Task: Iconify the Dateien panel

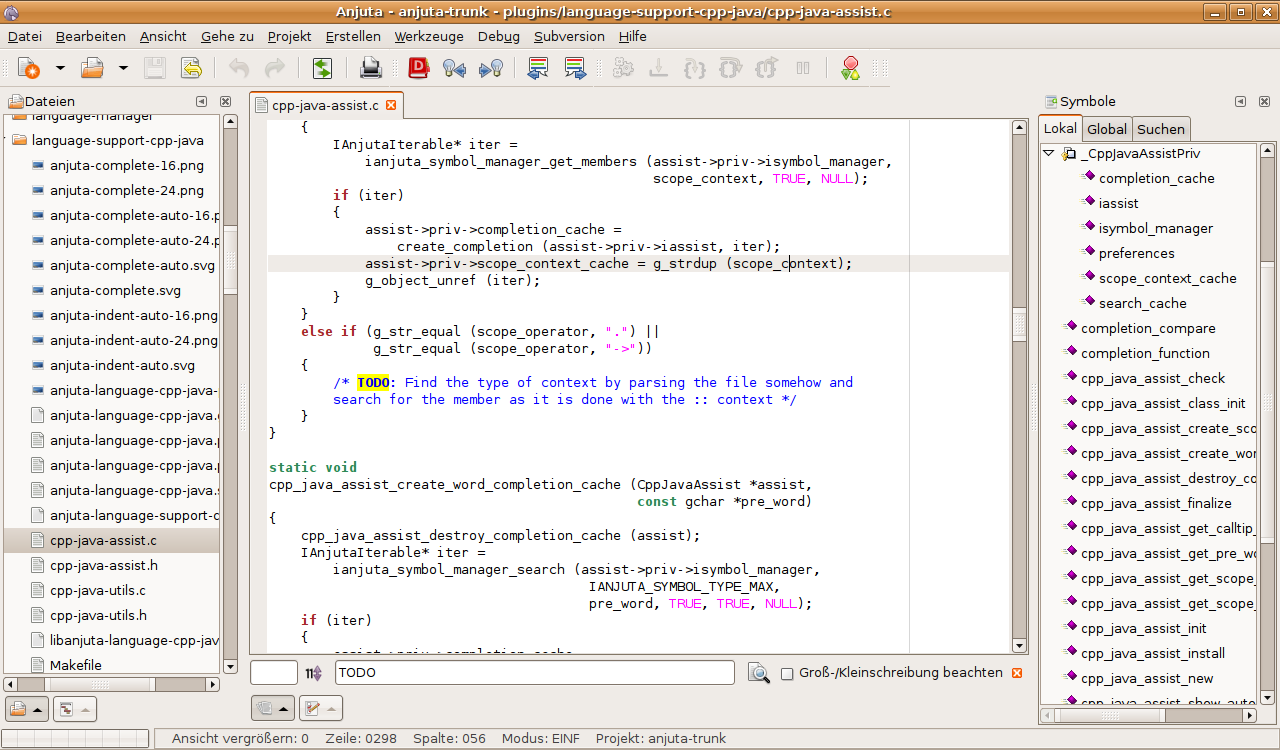Action: 202,101
